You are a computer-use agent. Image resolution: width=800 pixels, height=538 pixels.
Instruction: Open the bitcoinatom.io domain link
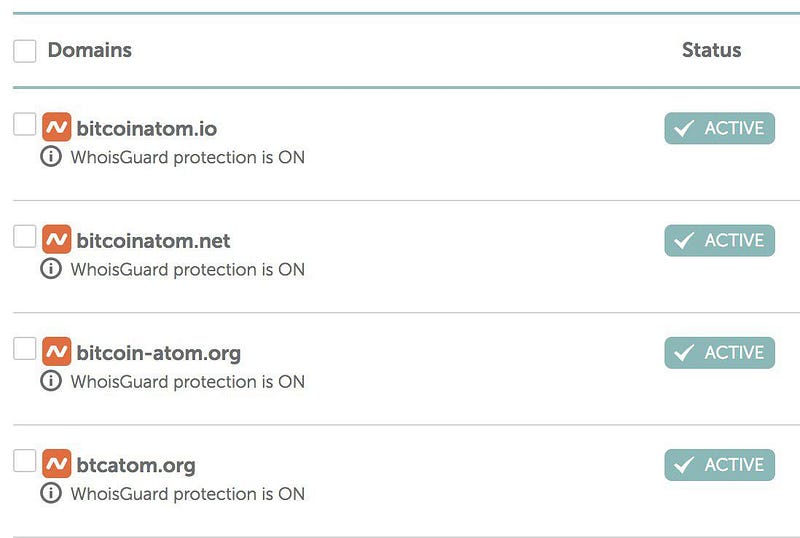(x=147, y=129)
